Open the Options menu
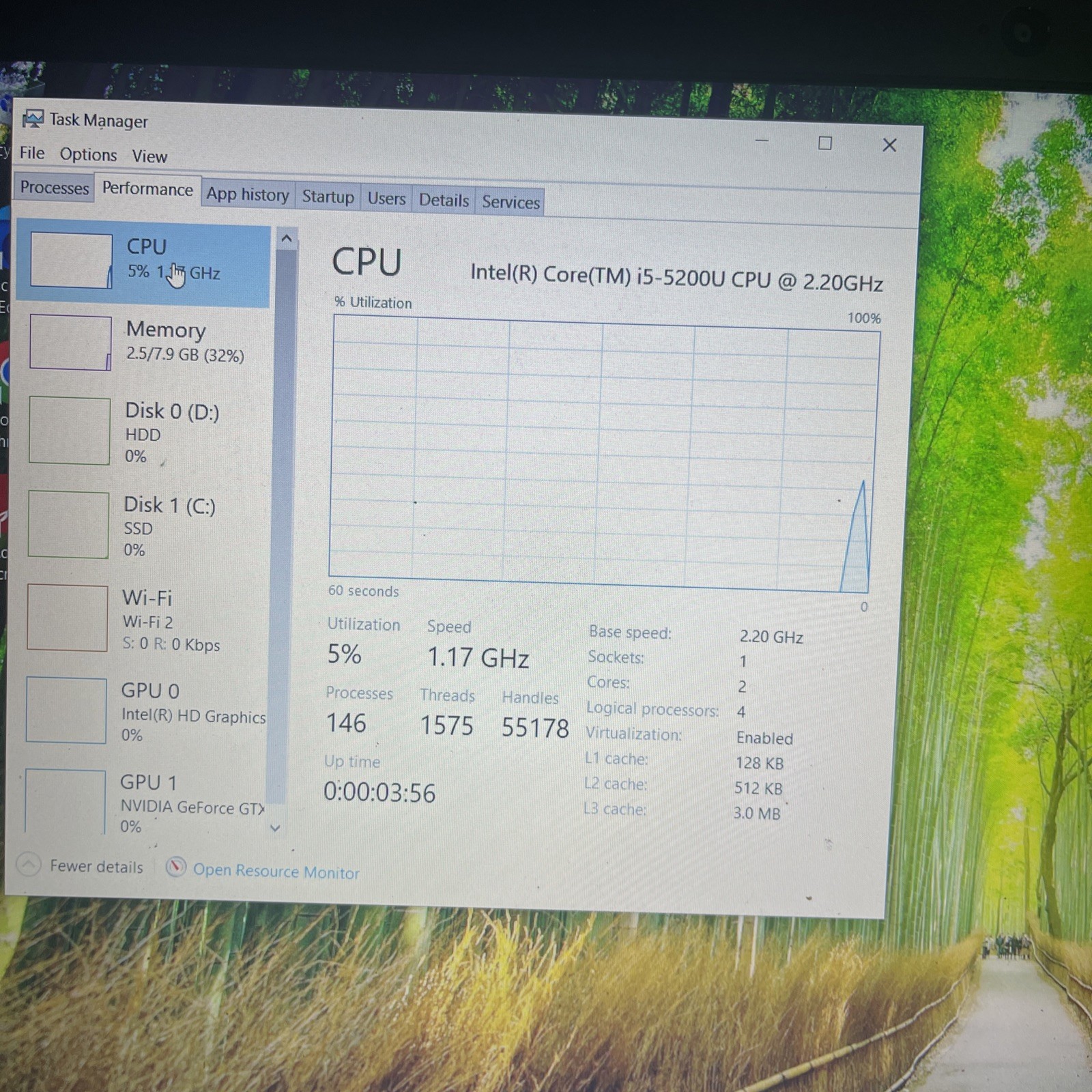 click(88, 154)
